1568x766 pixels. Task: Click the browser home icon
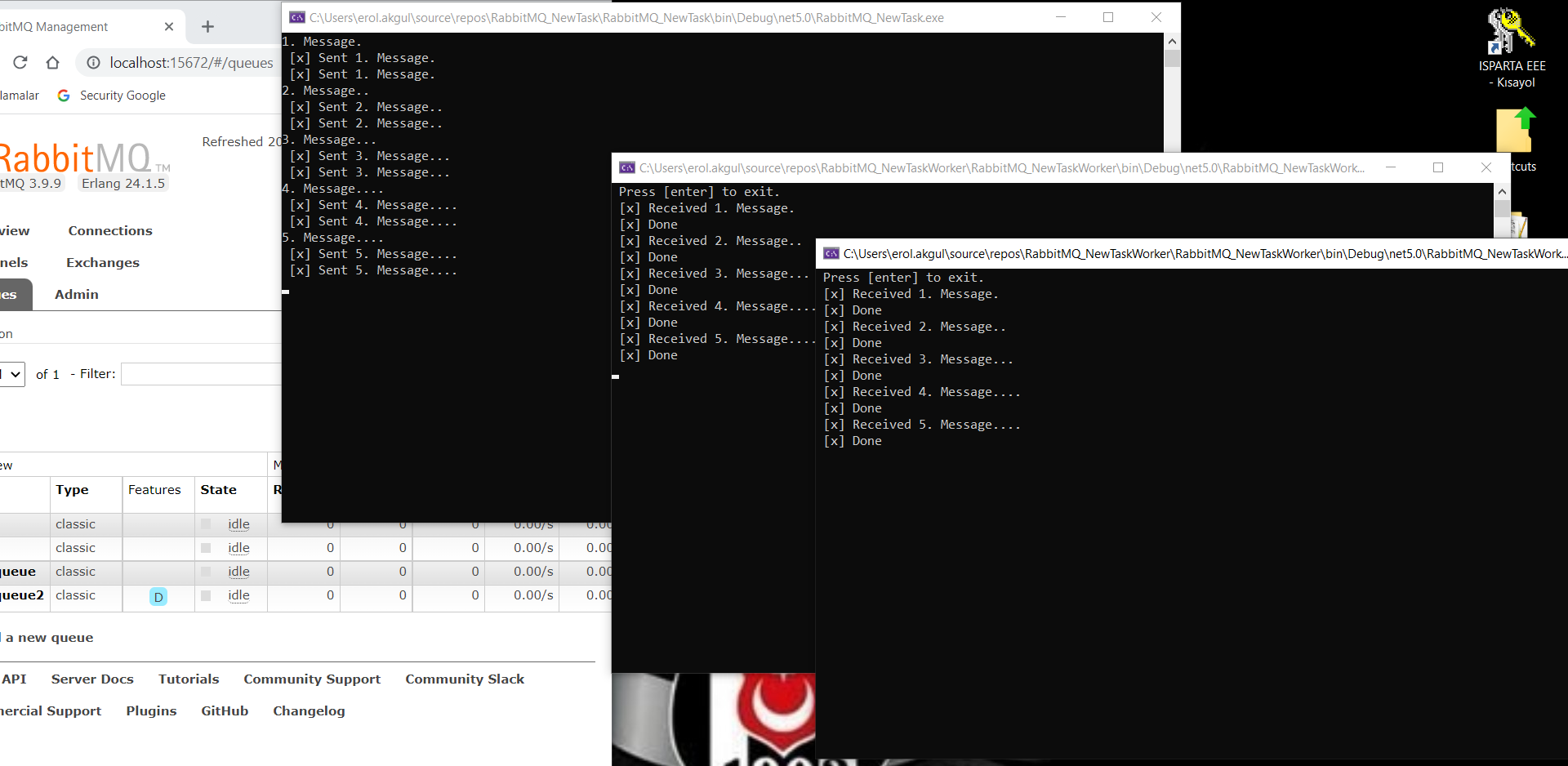tap(53, 63)
